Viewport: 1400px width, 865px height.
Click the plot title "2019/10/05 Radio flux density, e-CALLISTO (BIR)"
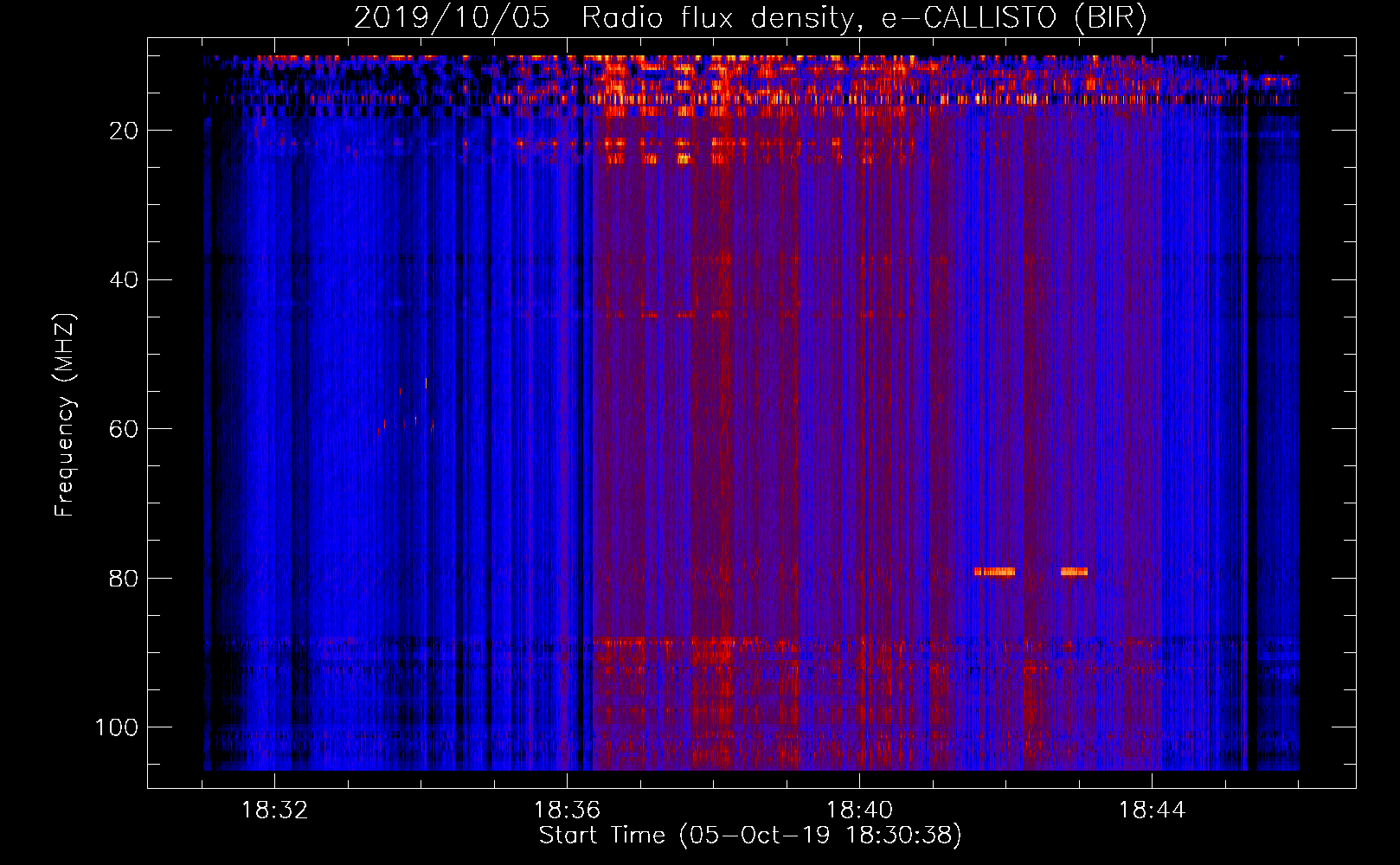pos(750,18)
